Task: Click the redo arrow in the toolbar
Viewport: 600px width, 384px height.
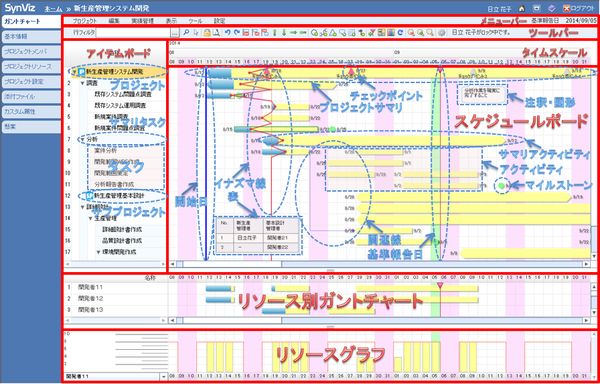Action: (237, 33)
